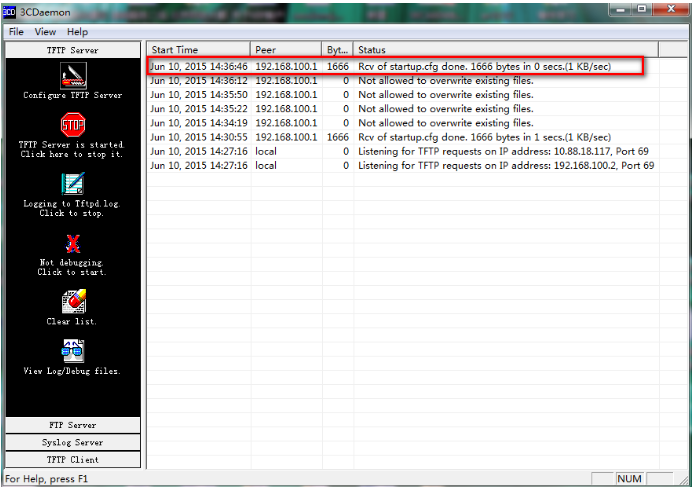
Task: Click the 1666 bytes cell in 14:30:55 row
Action: pyautogui.click(x=338, y=137)
